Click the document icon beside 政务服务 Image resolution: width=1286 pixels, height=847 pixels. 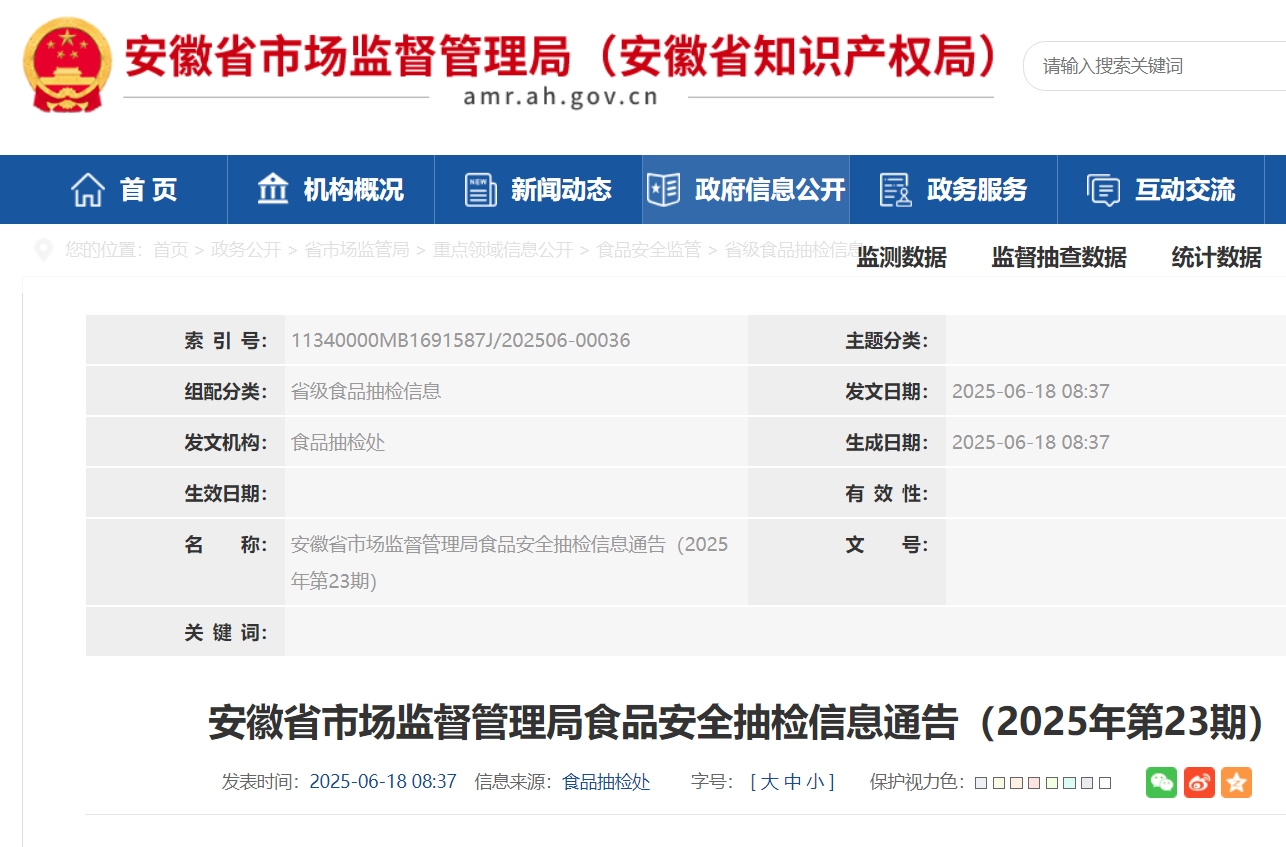click(895, 190)
